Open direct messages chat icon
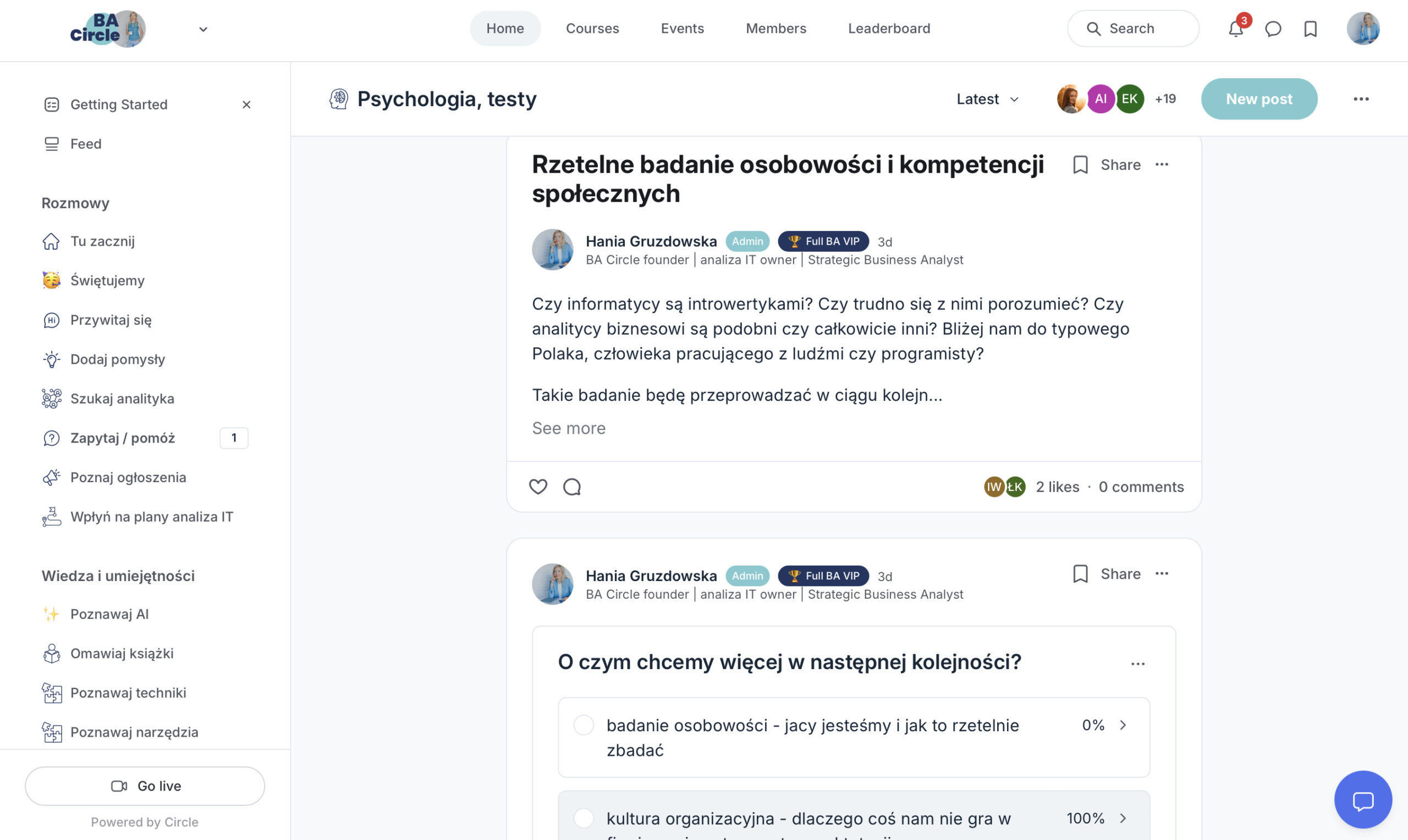 pyautogui.click(x=1273, y=29)
